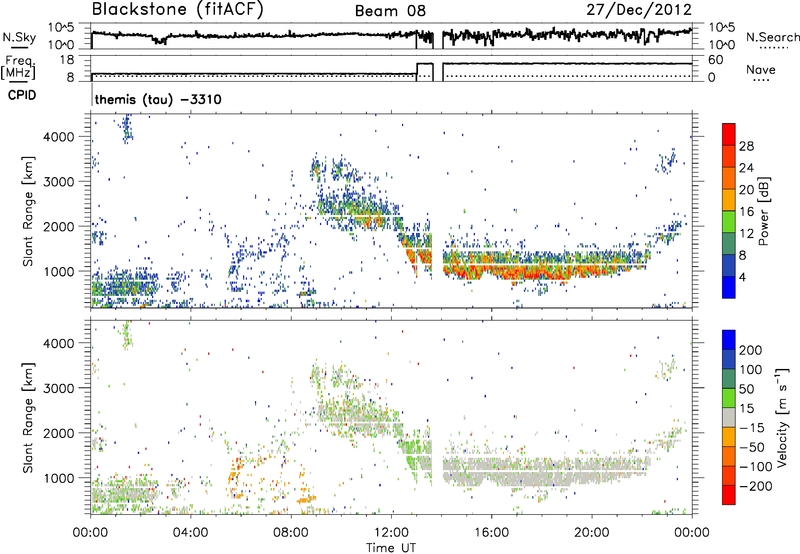The image size is (800, 554).
Task: Click the top blue Velocity swatch above 200
Action: [x=729, y=340]
